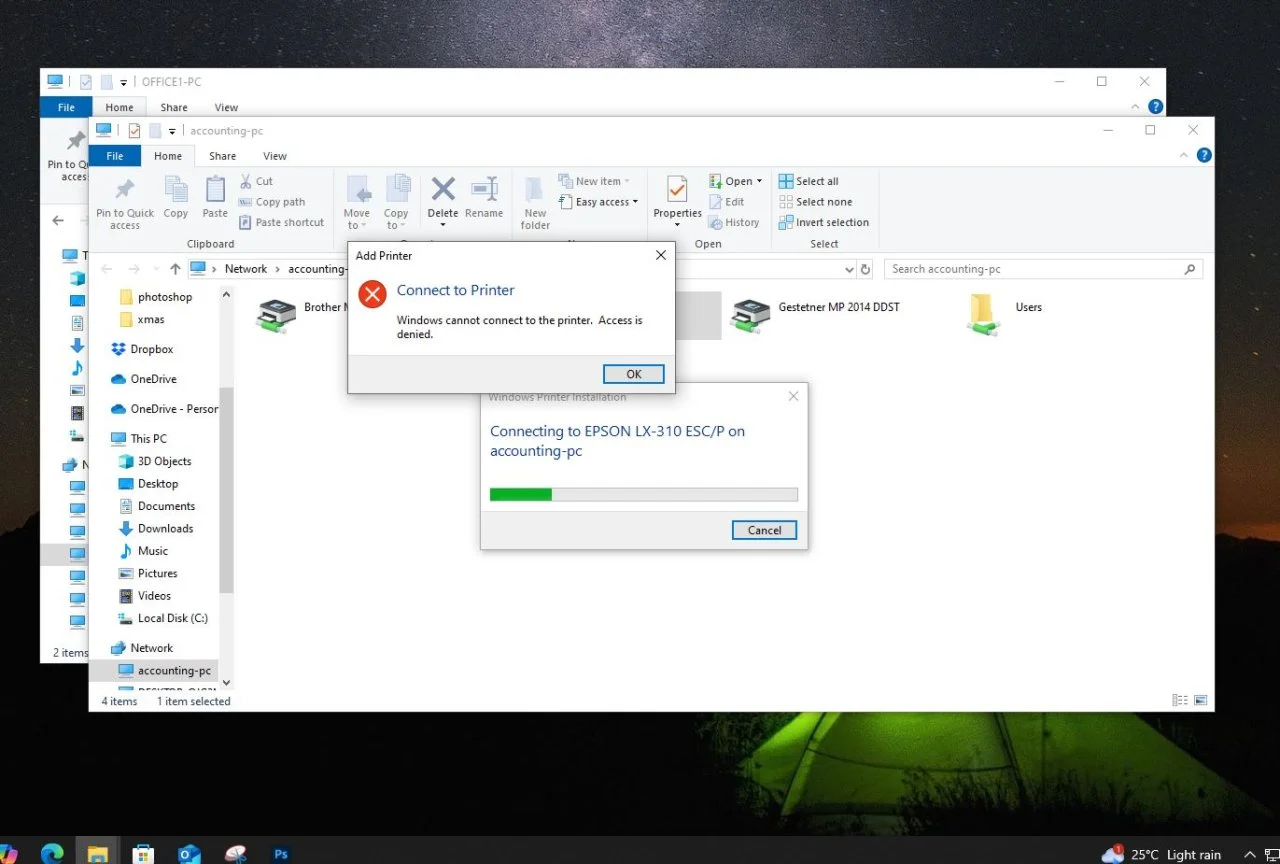This screenshot has height=864, width=1280.
Task: Open OneDrive - Personal in navigation pane
Action: 164,409
